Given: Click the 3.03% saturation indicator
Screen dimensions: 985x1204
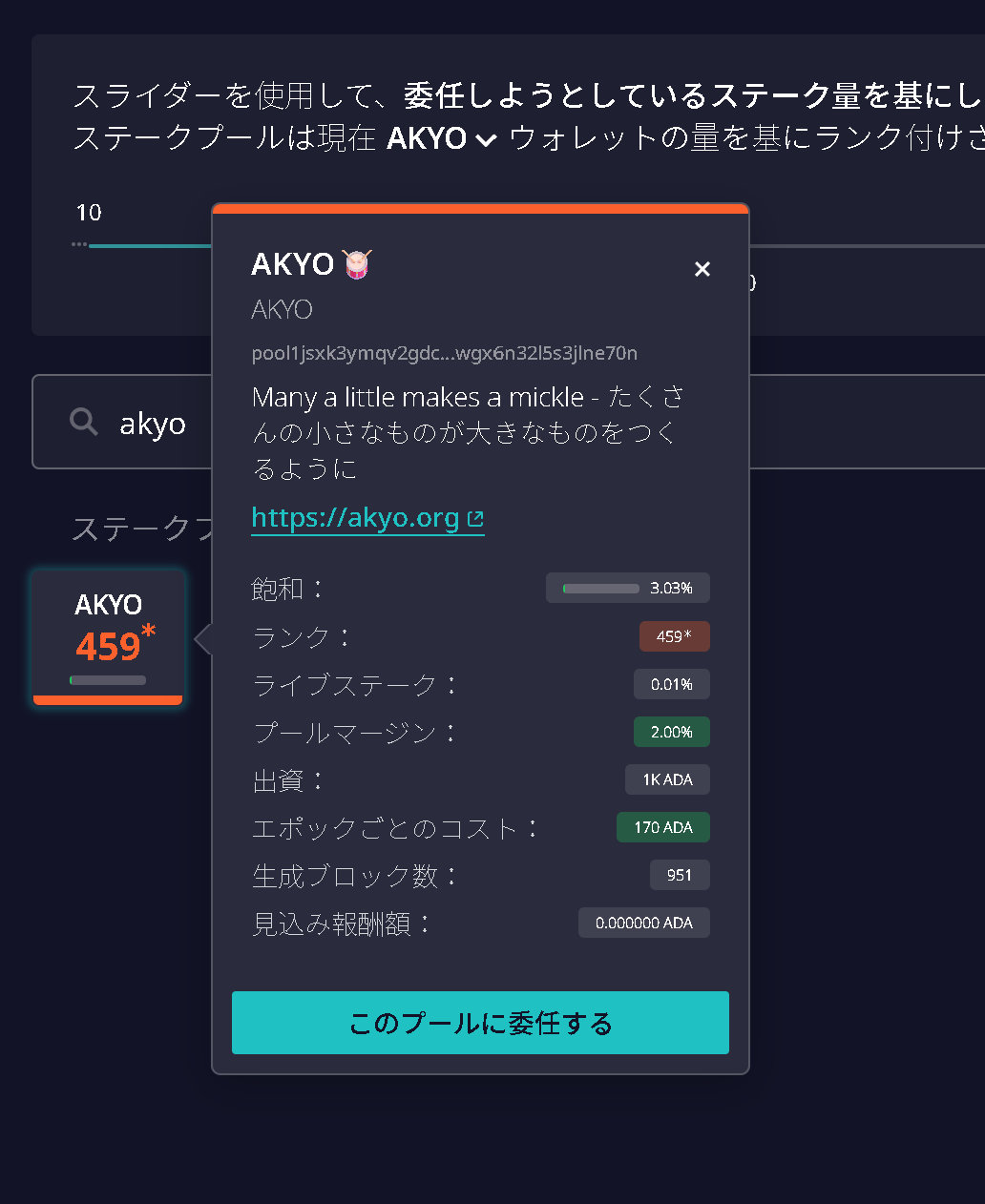Looking at the screenshot, I should pos(628,588).
